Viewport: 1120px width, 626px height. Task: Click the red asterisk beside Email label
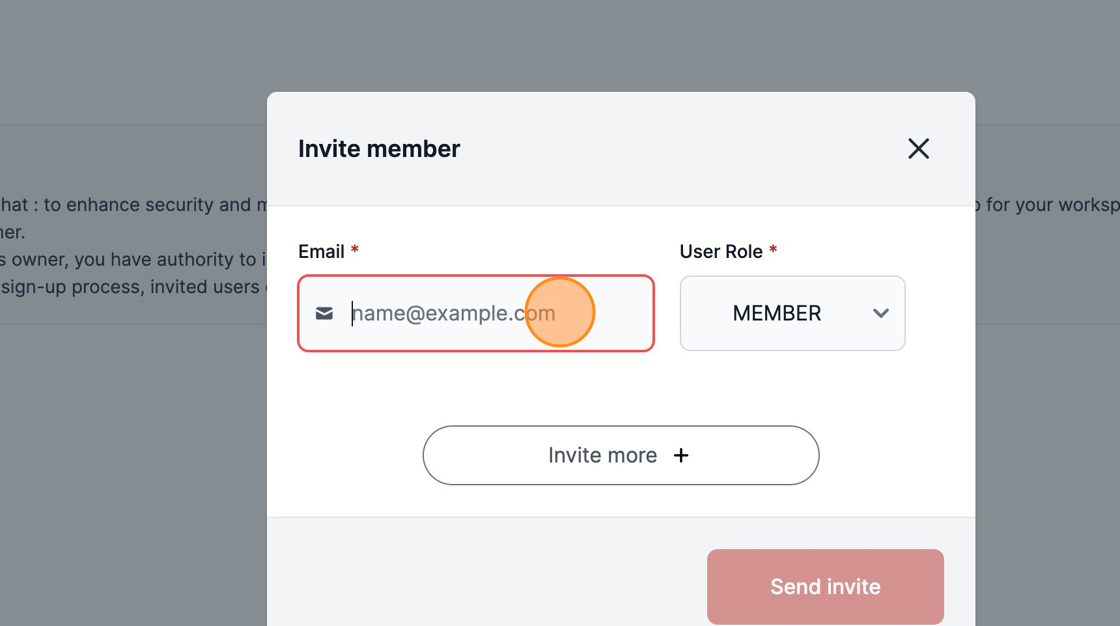(354, 249)
